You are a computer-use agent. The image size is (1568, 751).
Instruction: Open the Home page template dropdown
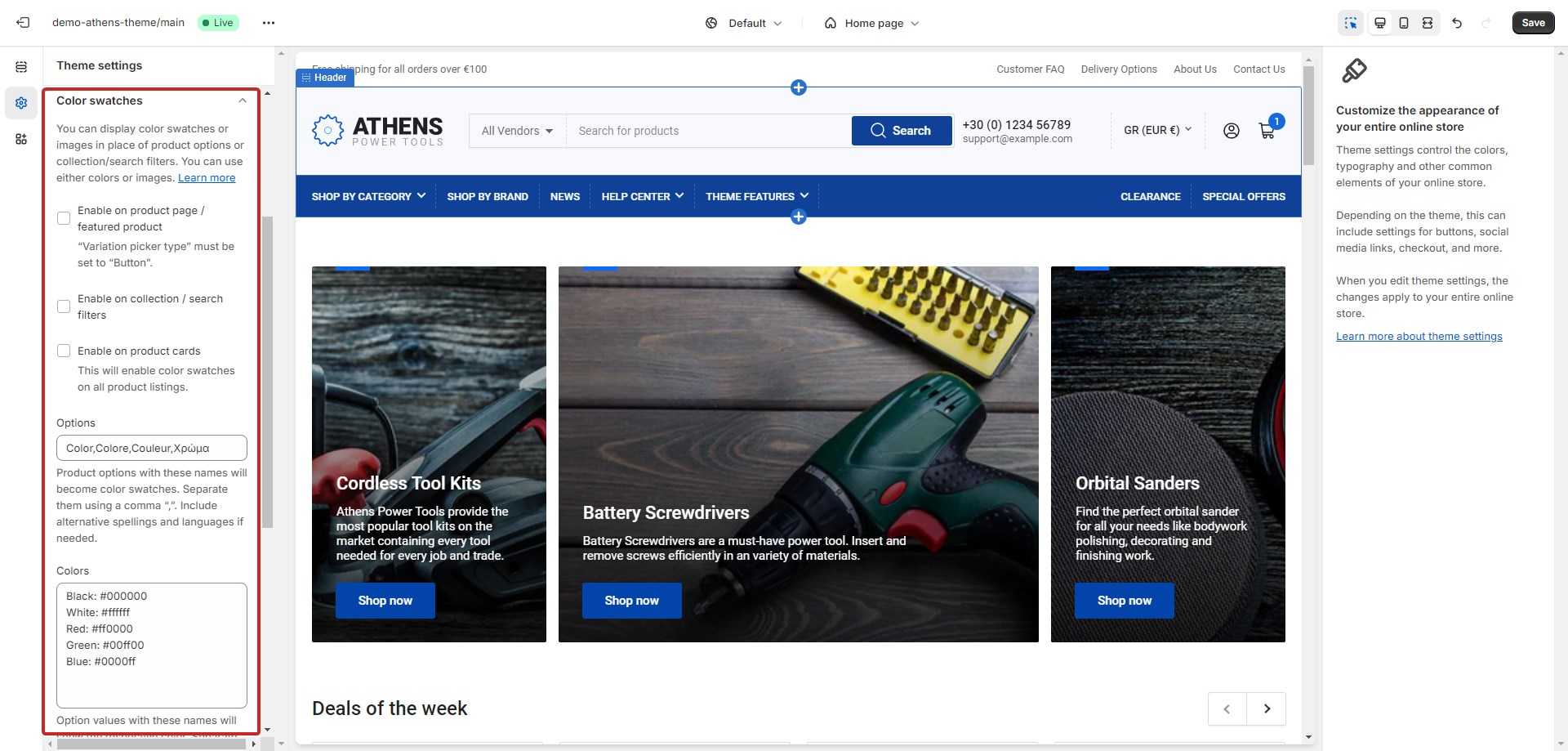[x=872, y=23]
